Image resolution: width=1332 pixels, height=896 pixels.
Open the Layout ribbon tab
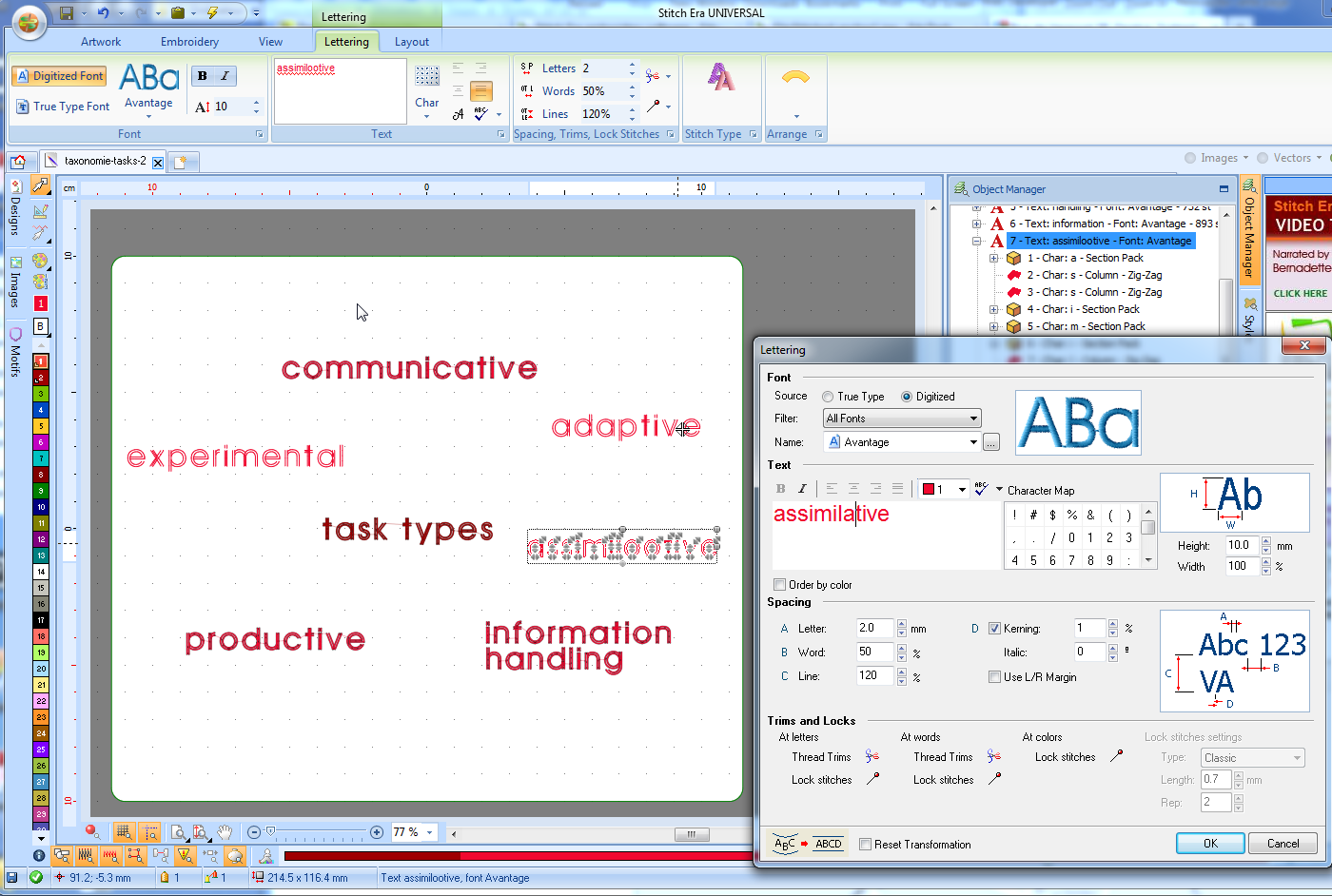point(411,42)
